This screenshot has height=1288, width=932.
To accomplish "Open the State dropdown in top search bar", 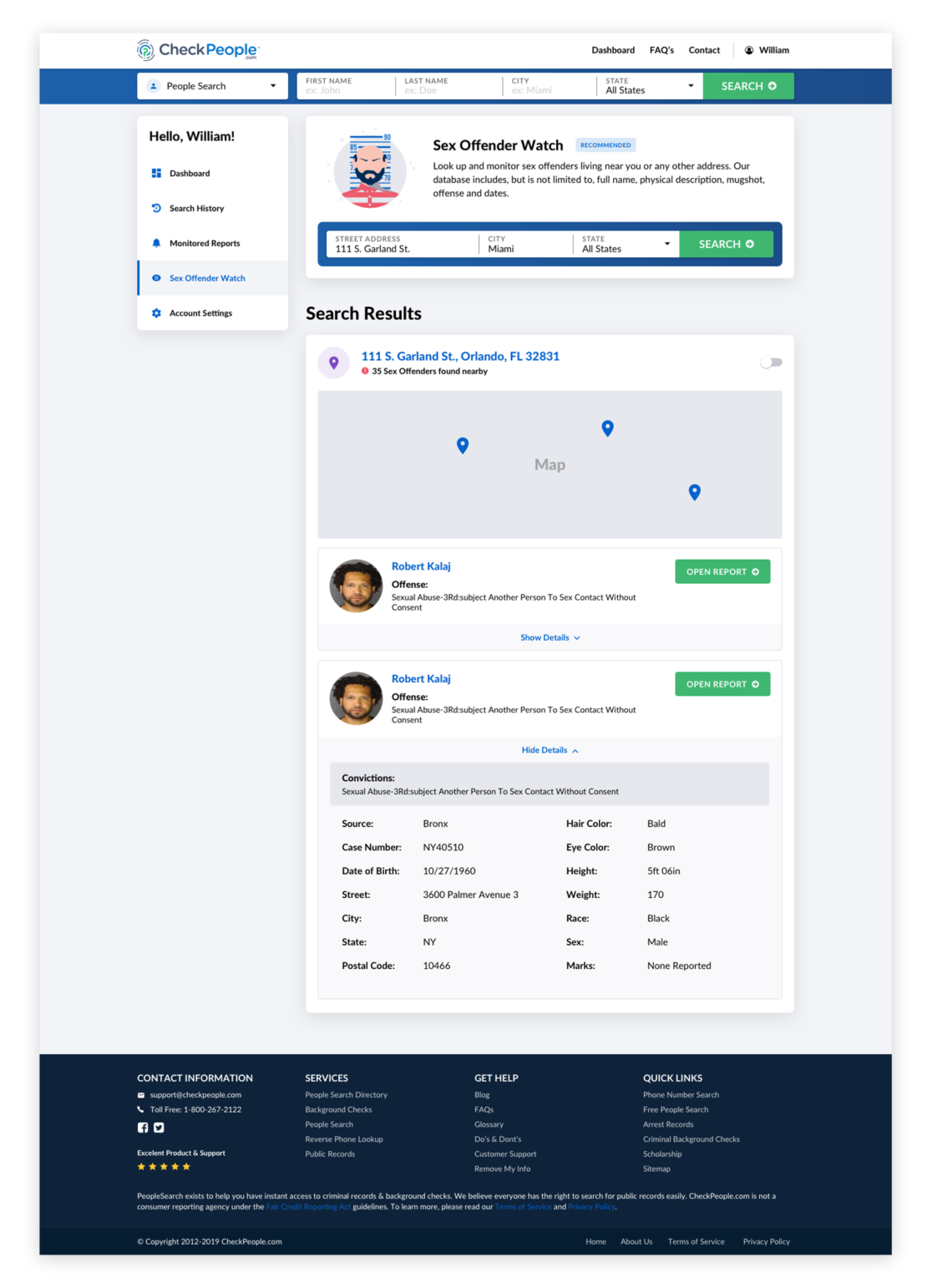I will click(x=650, y=86).
